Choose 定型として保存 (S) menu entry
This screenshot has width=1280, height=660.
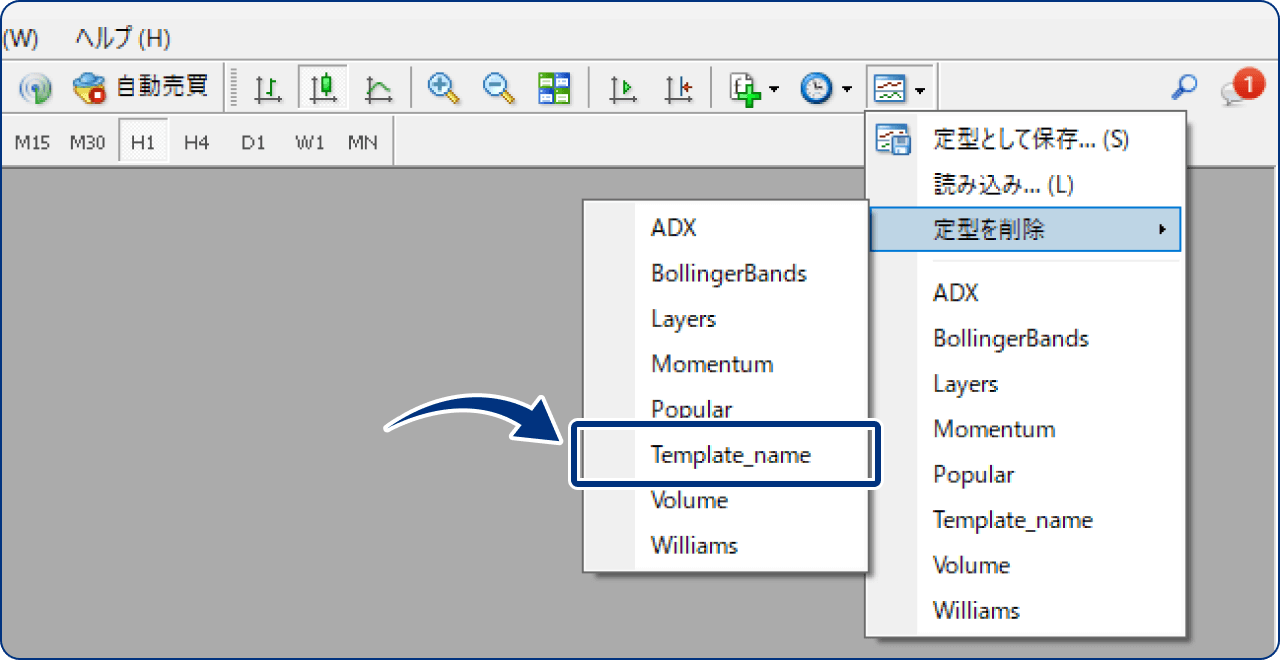[1030, 139]
